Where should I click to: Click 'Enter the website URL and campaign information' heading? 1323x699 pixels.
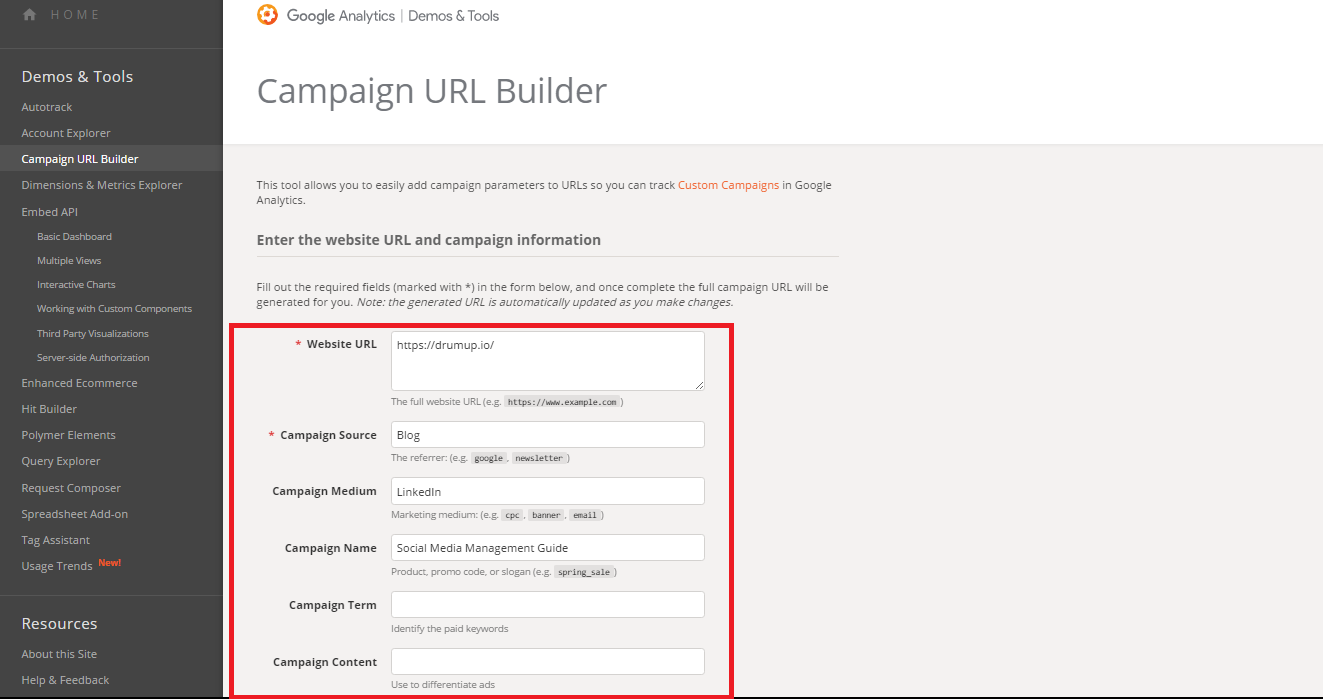429,240
